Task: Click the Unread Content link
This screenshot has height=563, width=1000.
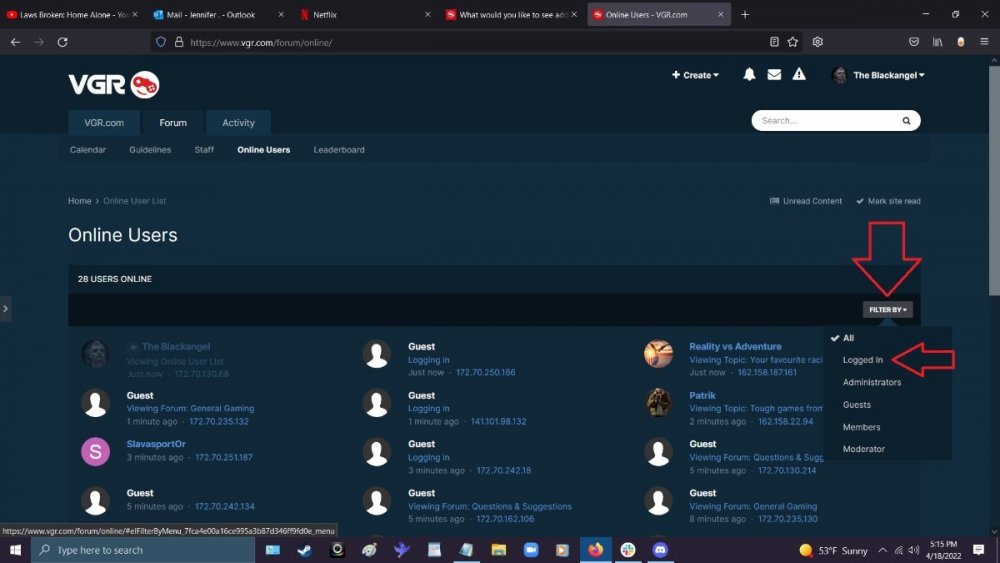Action: tap(806, 201)
